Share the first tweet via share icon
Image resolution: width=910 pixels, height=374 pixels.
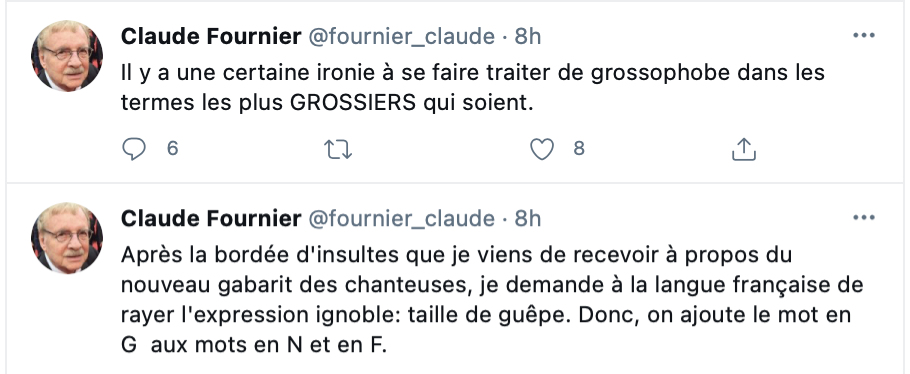click(743, 149)
